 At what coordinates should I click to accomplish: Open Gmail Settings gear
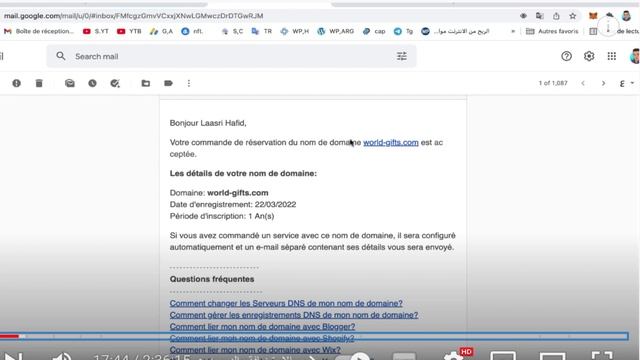point(589,56)
